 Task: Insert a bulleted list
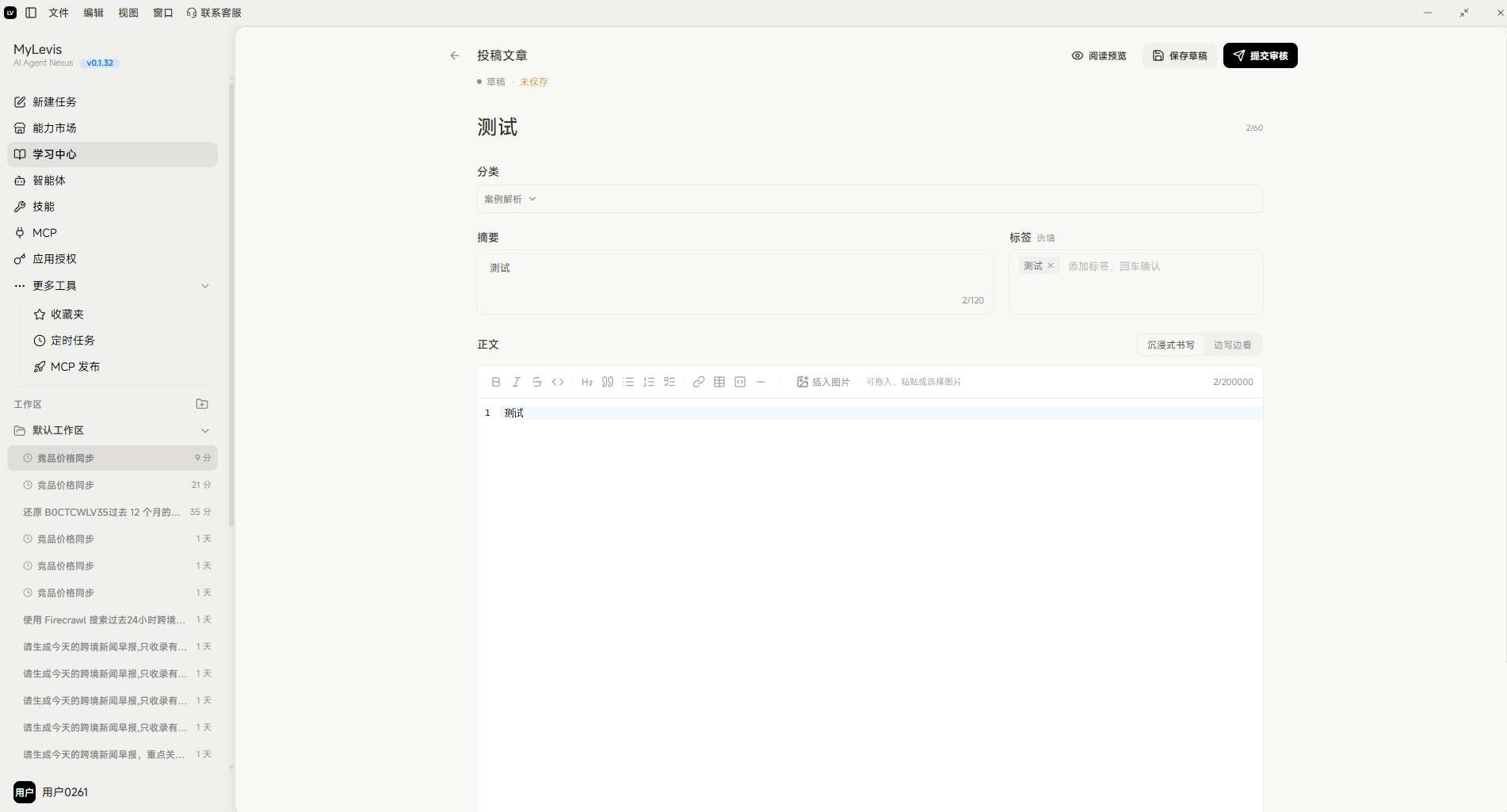pyautogui.click(x=628, y=382)
